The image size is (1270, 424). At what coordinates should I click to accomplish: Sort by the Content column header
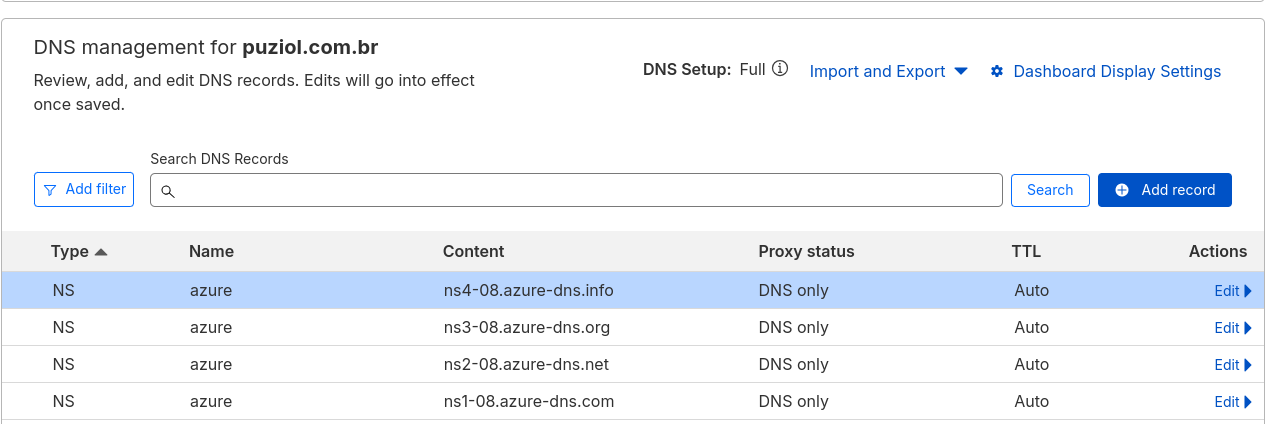point(473,252)
